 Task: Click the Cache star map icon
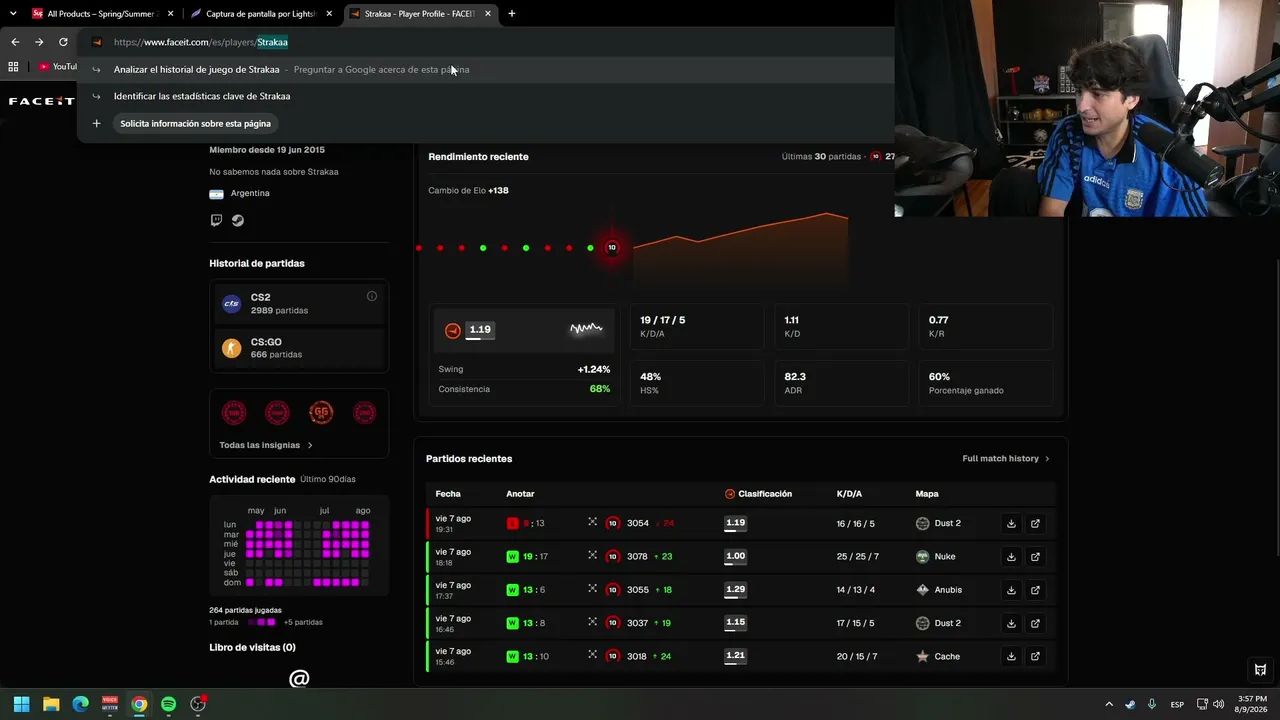(x=922, y=656)
